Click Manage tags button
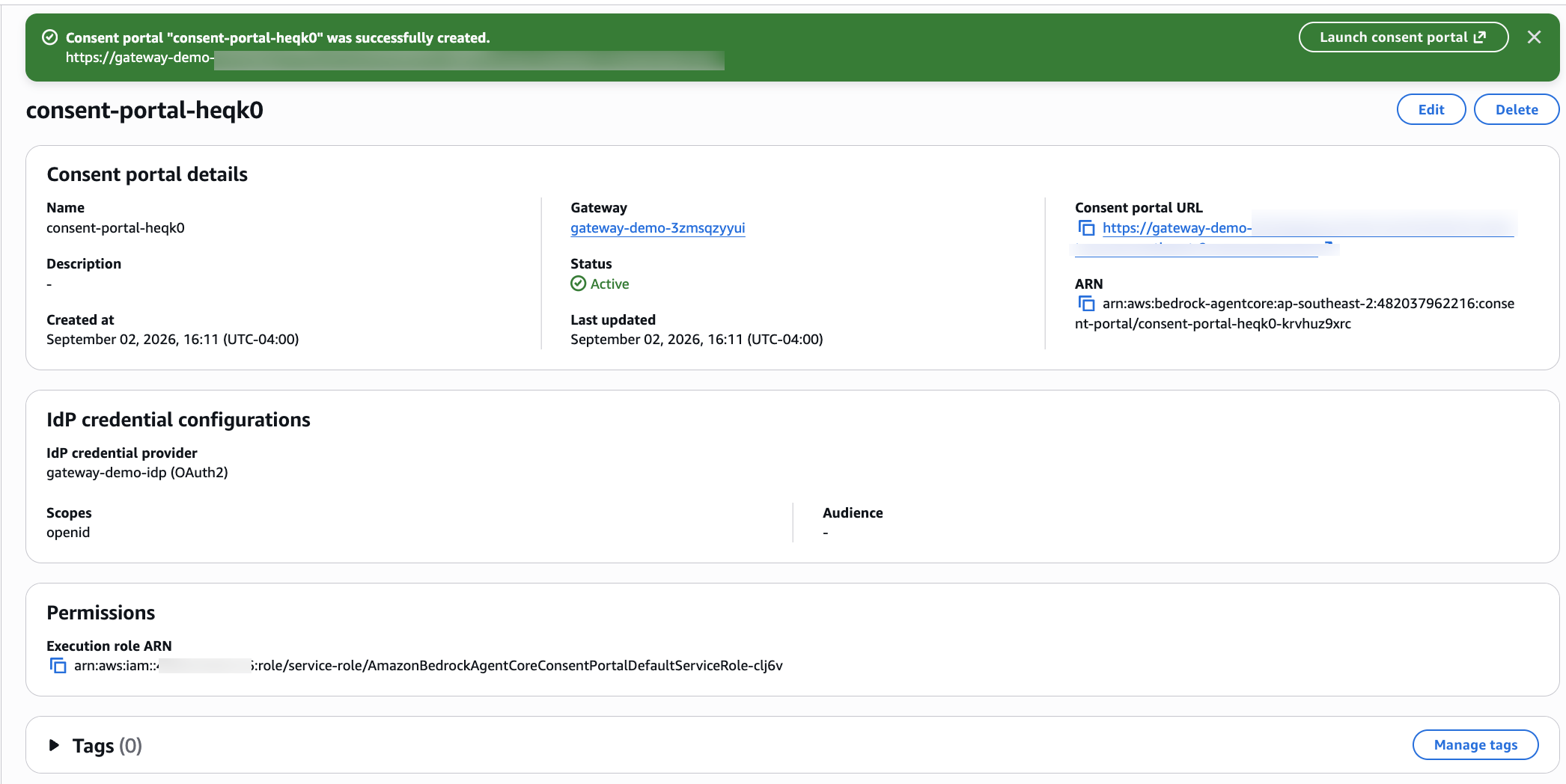 [1475, 745]
